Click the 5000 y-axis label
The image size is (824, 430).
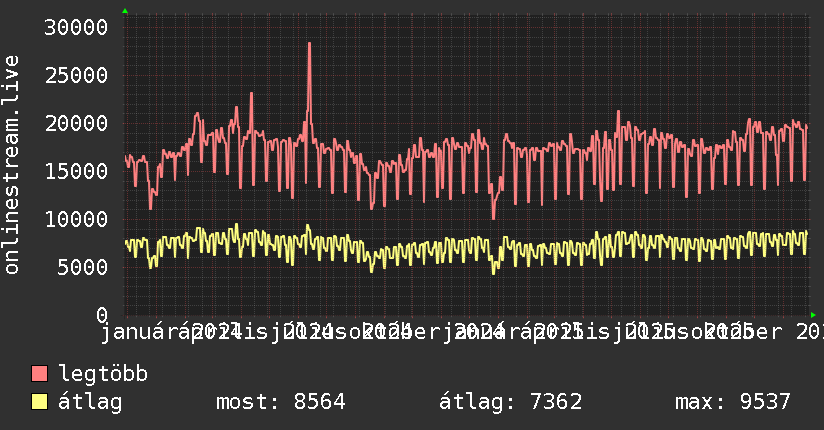(x=83, y=267)
